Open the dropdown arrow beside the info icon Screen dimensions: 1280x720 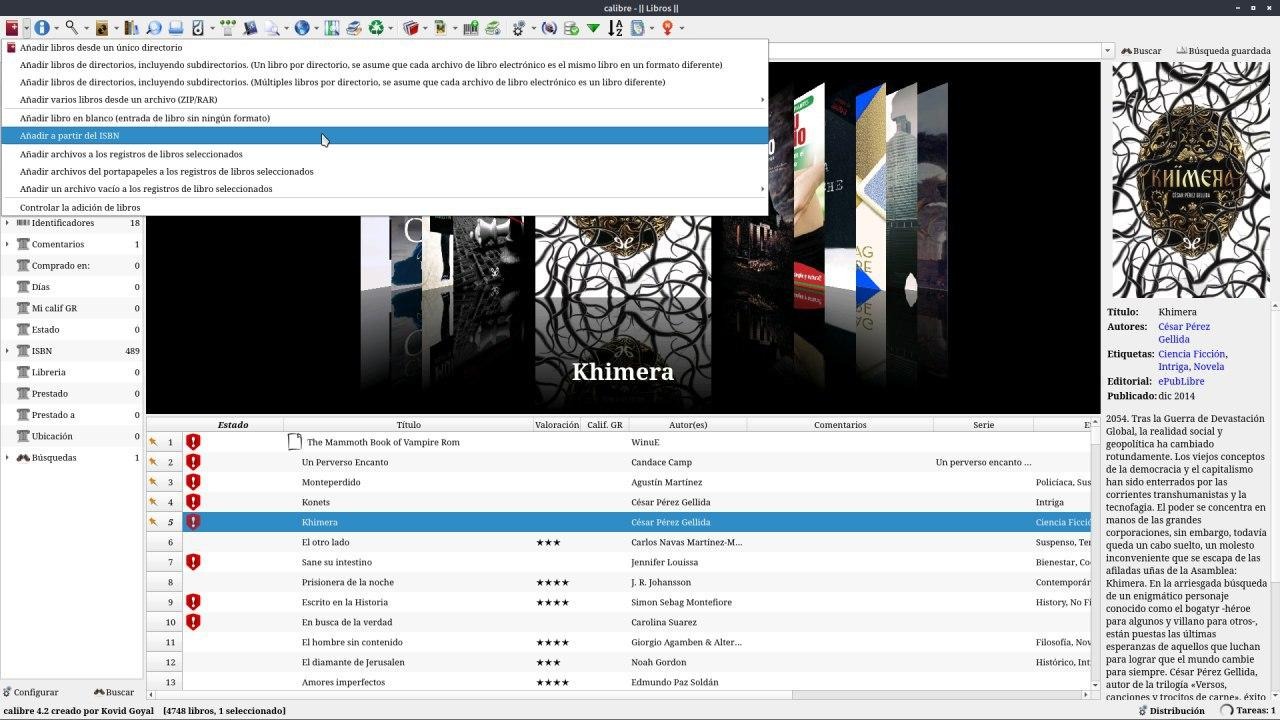point(56,28)
